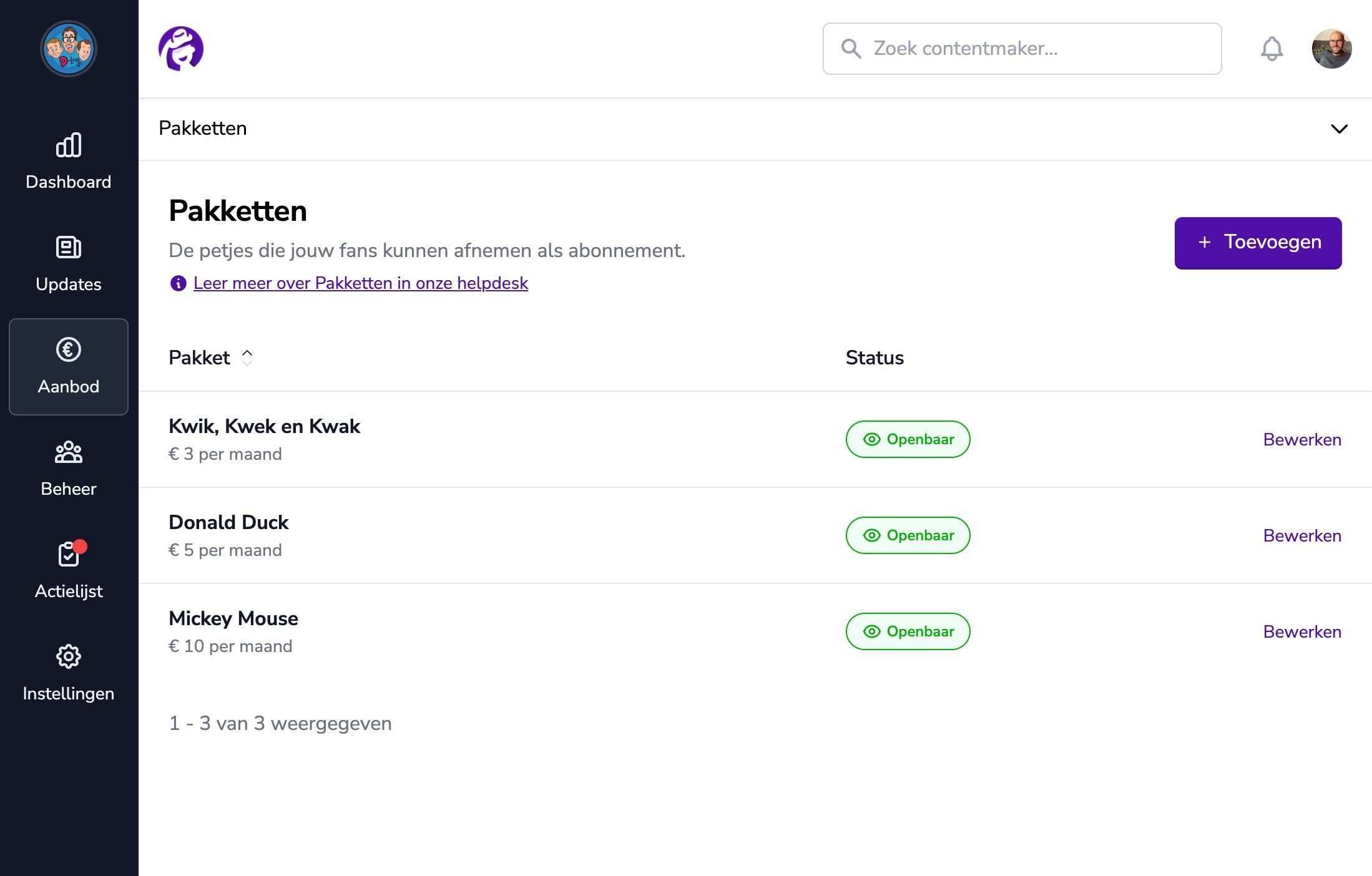Open the Updates newspaper icon
This screenshot has height=876, width=1372.
pyautogui.click(x=69, y=247)
